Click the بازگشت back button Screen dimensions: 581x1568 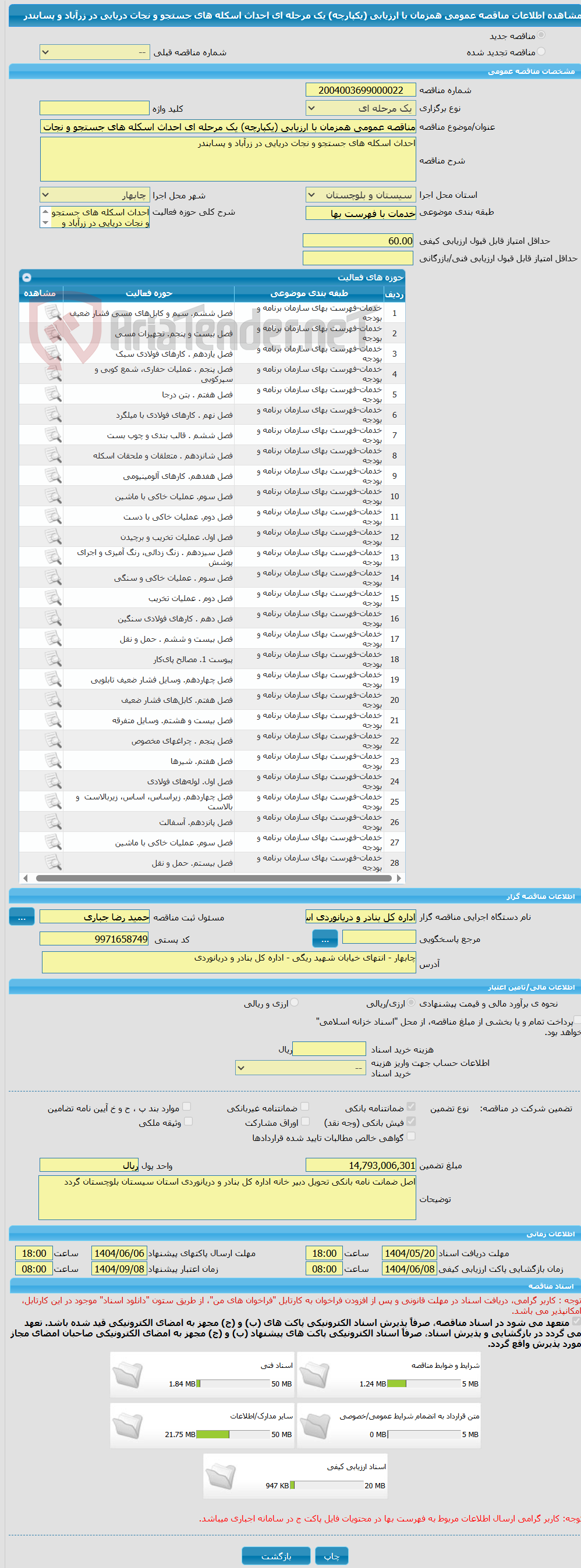click(277, 1556)
